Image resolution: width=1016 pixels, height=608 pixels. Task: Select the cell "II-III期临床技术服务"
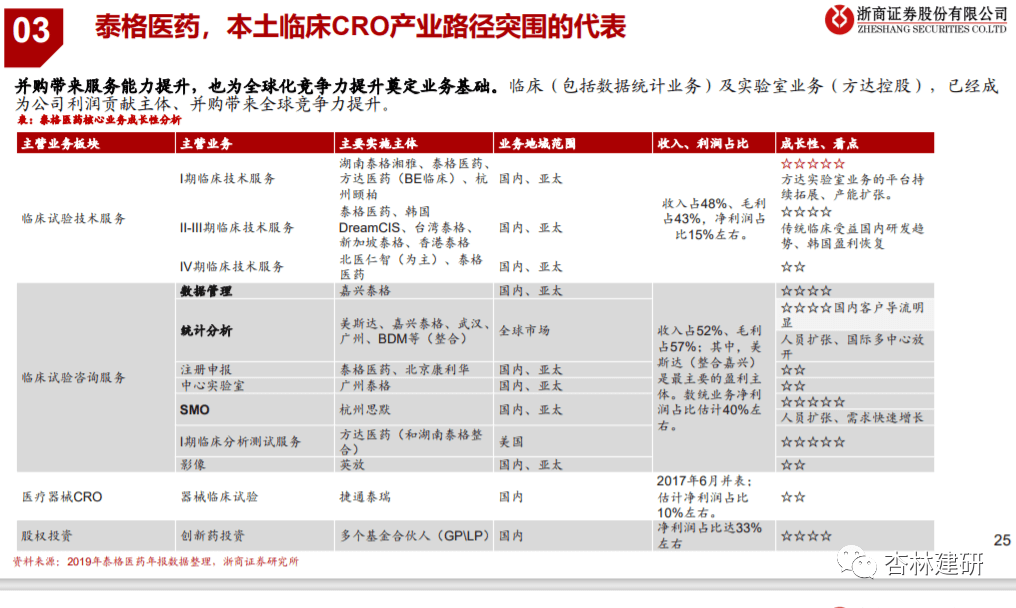click(x=237, y=228)
